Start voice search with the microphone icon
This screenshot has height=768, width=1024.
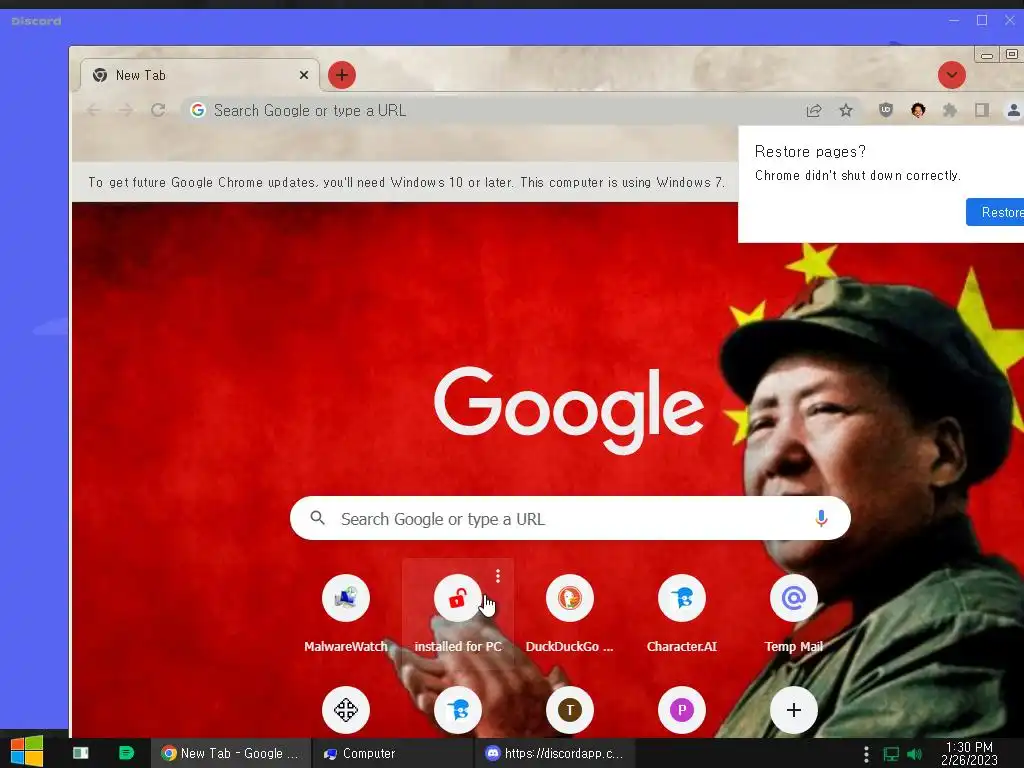[822, 519]
